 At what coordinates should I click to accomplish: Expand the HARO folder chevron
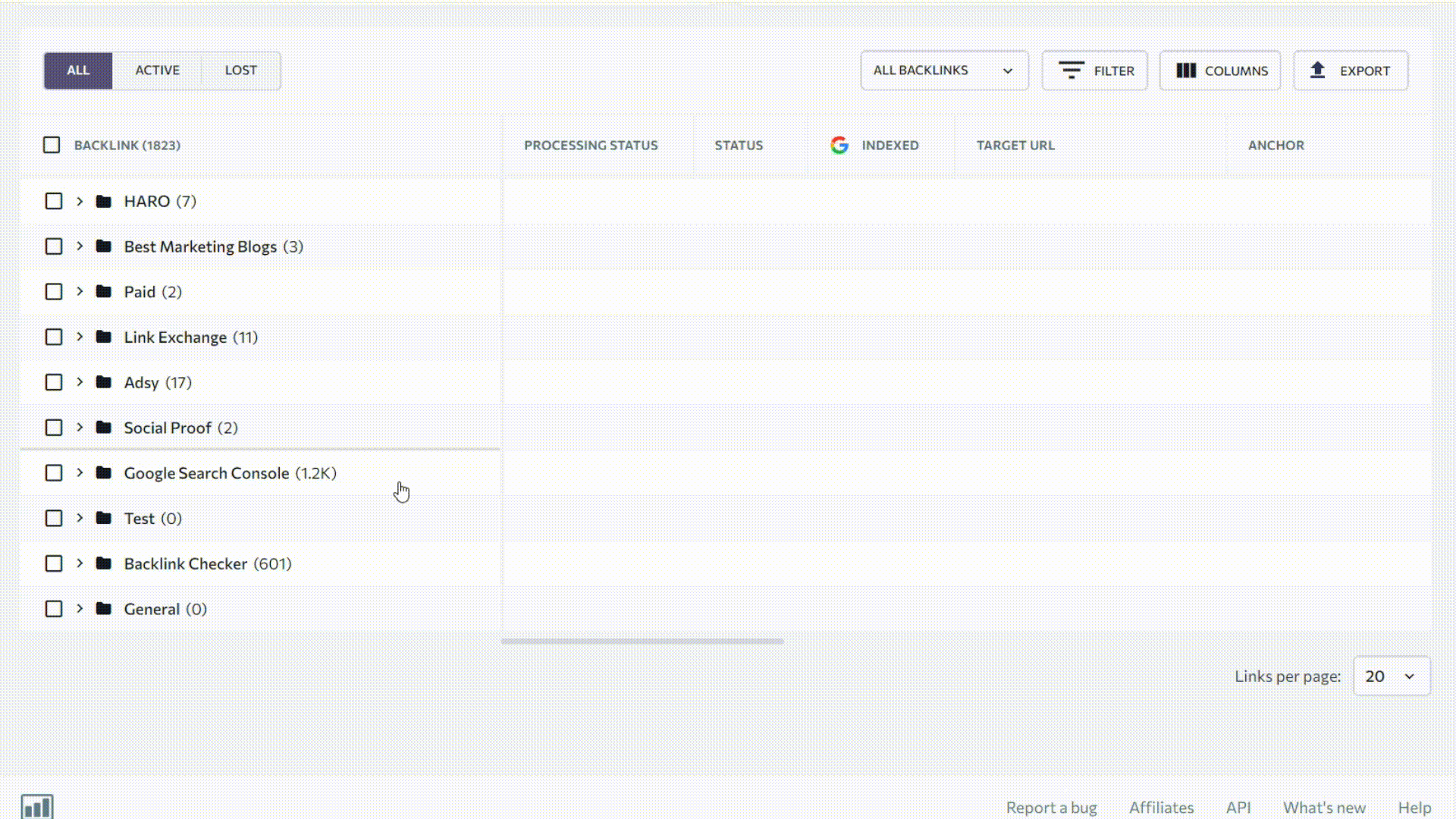[80, 201]
